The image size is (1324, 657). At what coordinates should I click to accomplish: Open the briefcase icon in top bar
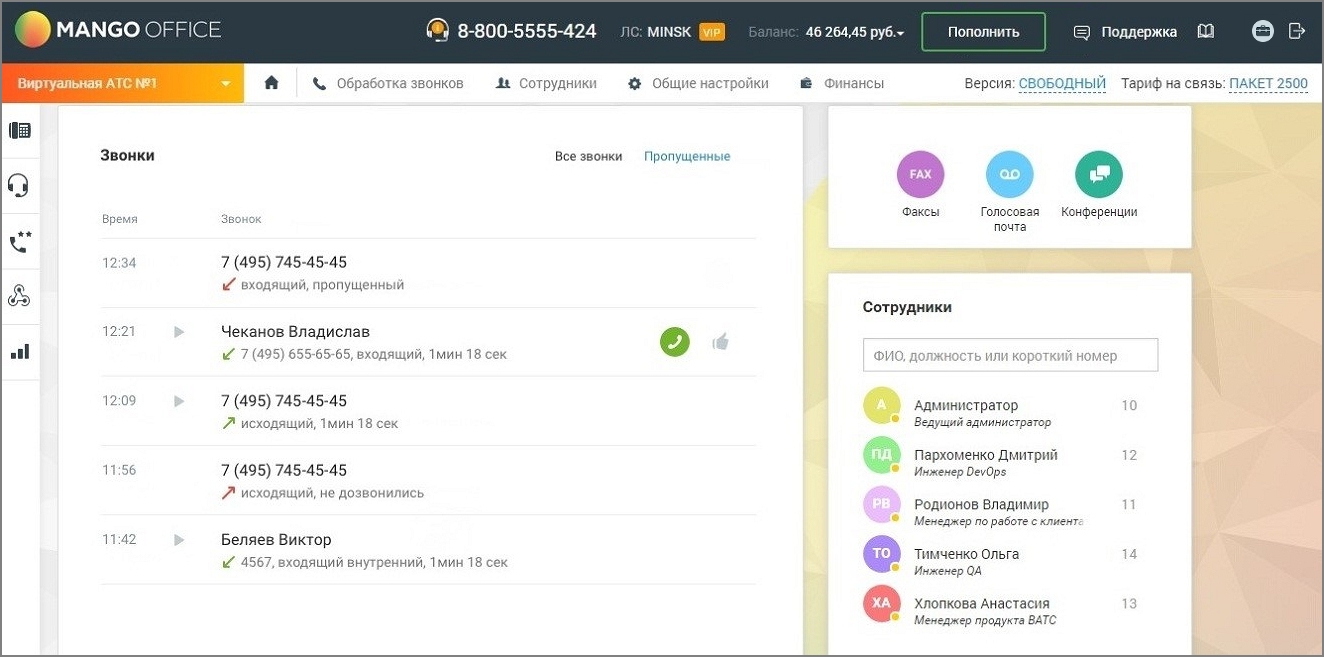coord(1263,31)
